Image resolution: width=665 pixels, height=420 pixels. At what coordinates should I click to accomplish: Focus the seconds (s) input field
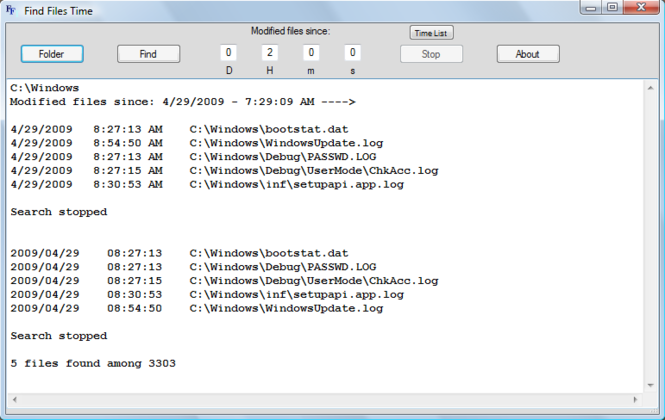tap(353, 53)
